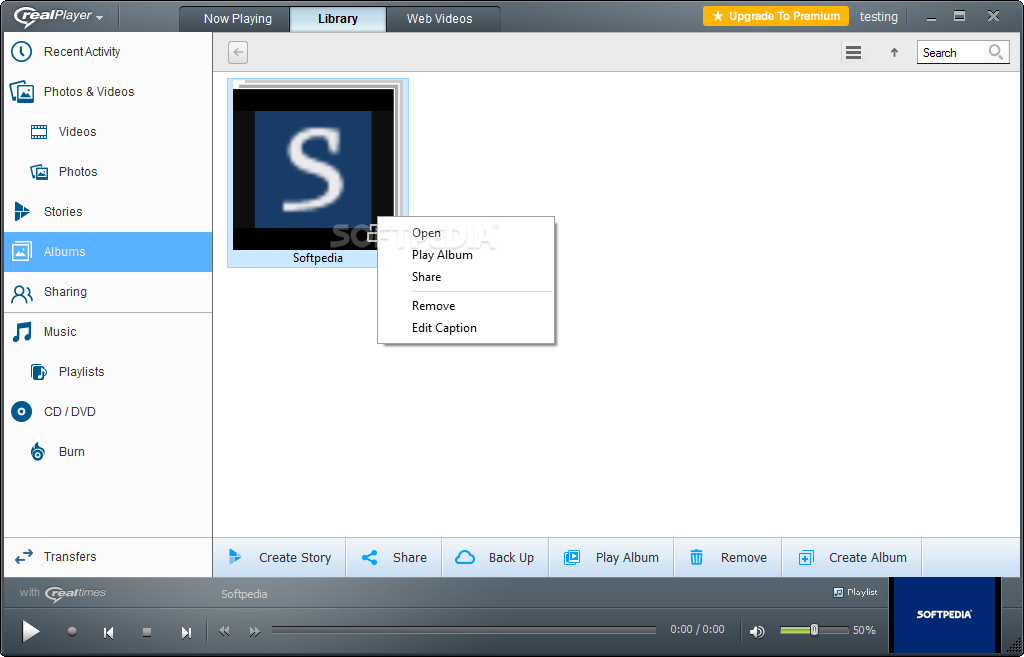Screen dimensions: 1024x657
Task: Click the Recent Activity label in sidebar
Action: (82, 52)
